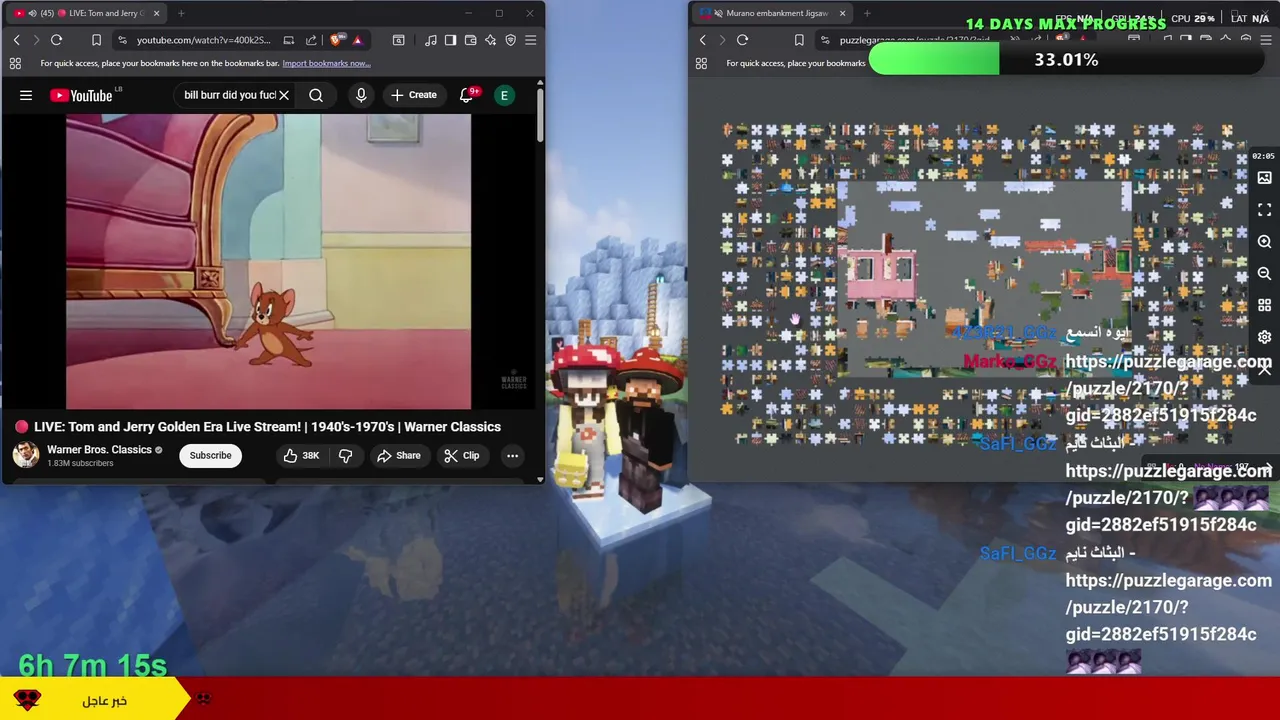Subscribe to Warner Bros. Classics

click(210, 455)
